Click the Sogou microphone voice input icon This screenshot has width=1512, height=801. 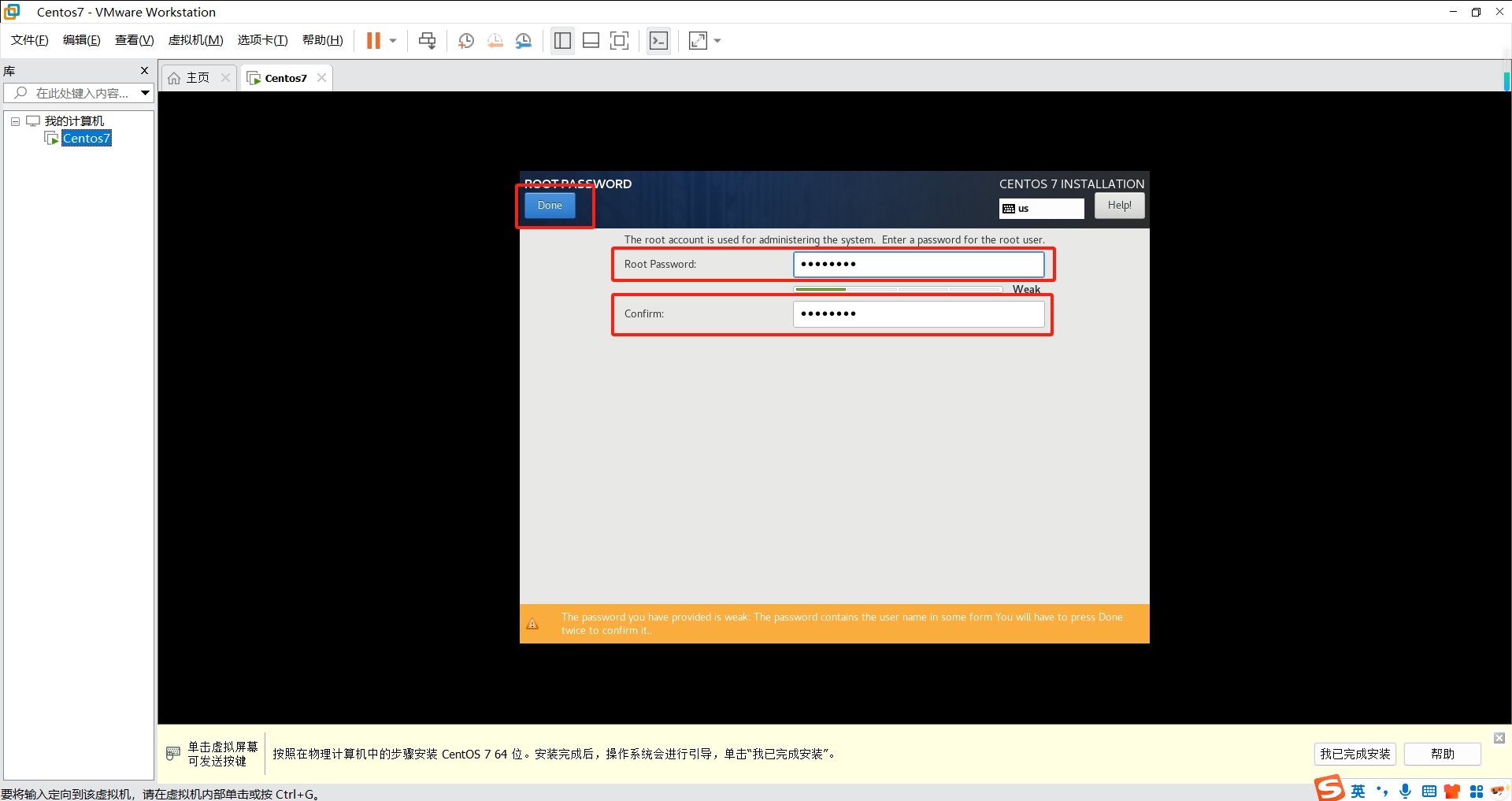(1405, 791)
